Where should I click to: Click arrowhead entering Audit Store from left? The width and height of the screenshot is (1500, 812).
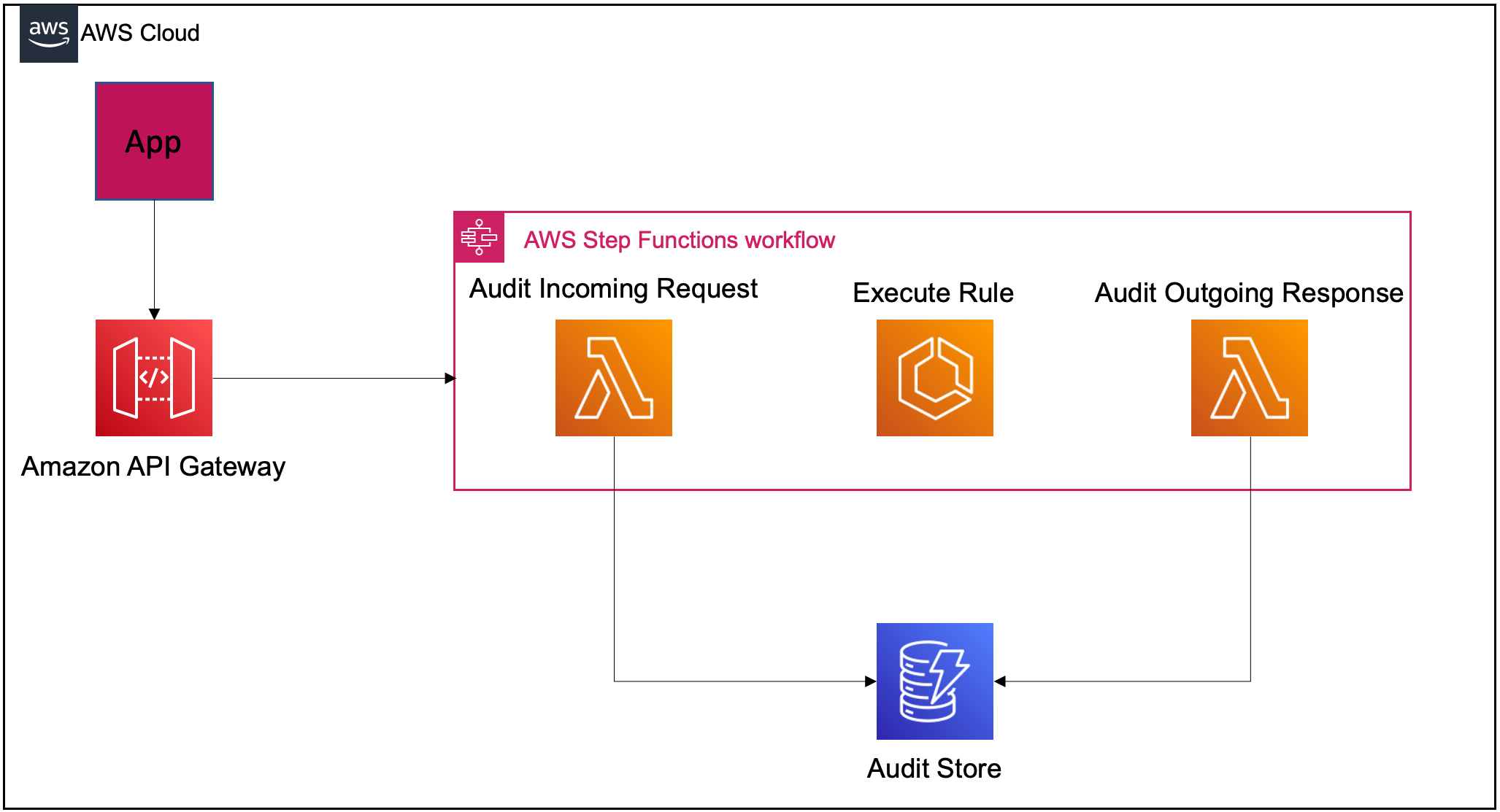[870, 681]
